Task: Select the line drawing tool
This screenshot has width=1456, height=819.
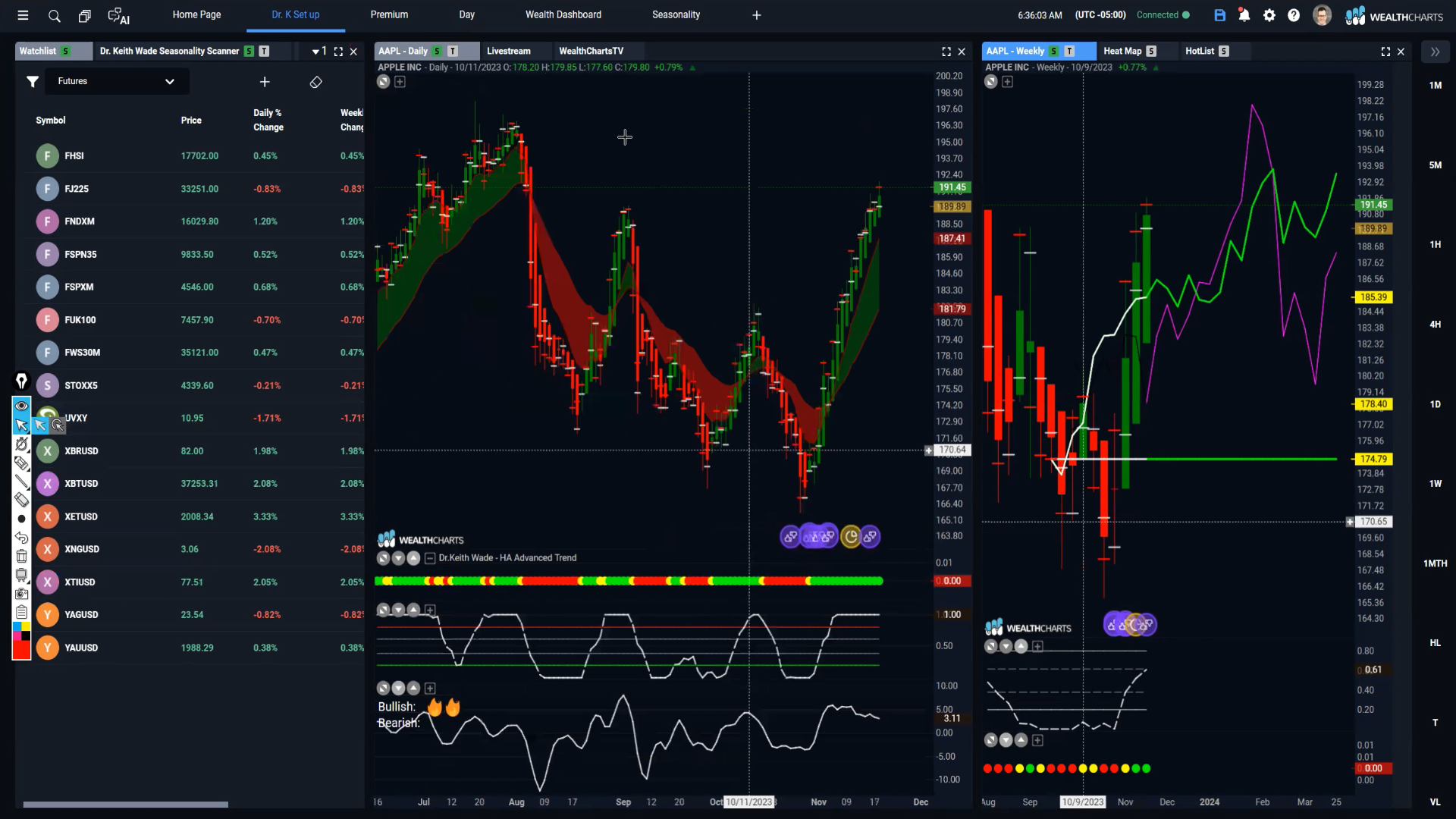Action: point(21,482)
